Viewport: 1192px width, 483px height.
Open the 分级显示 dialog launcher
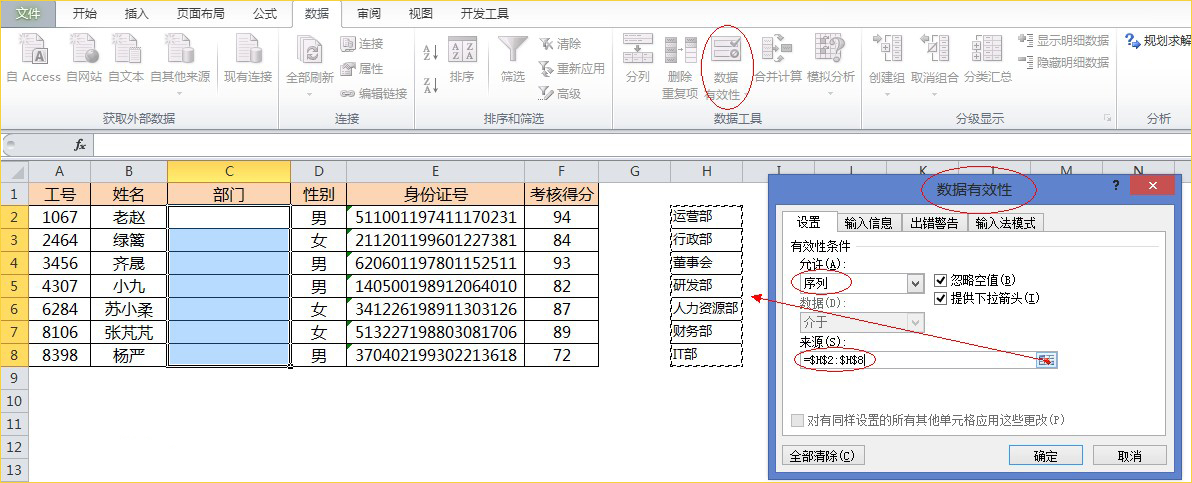[x=1108, y=119]
